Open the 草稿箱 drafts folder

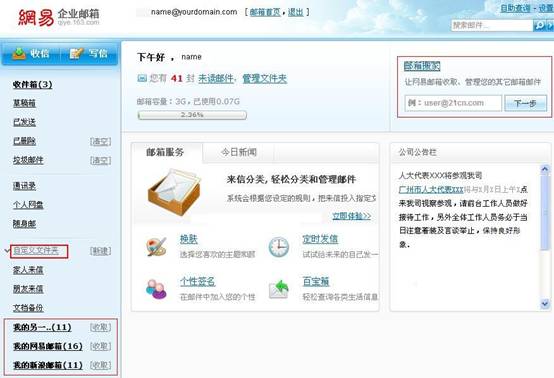[x=24, y=103]
